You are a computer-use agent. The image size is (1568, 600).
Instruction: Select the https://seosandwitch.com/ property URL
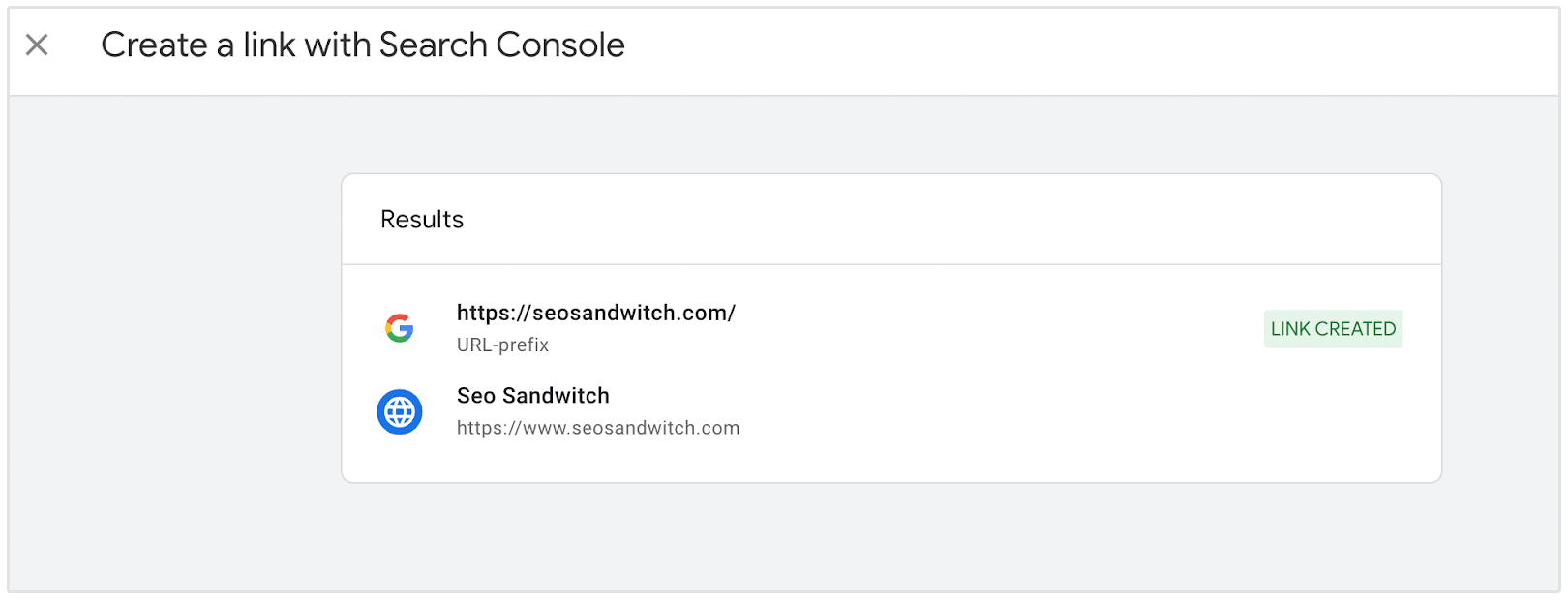(596, 313)
